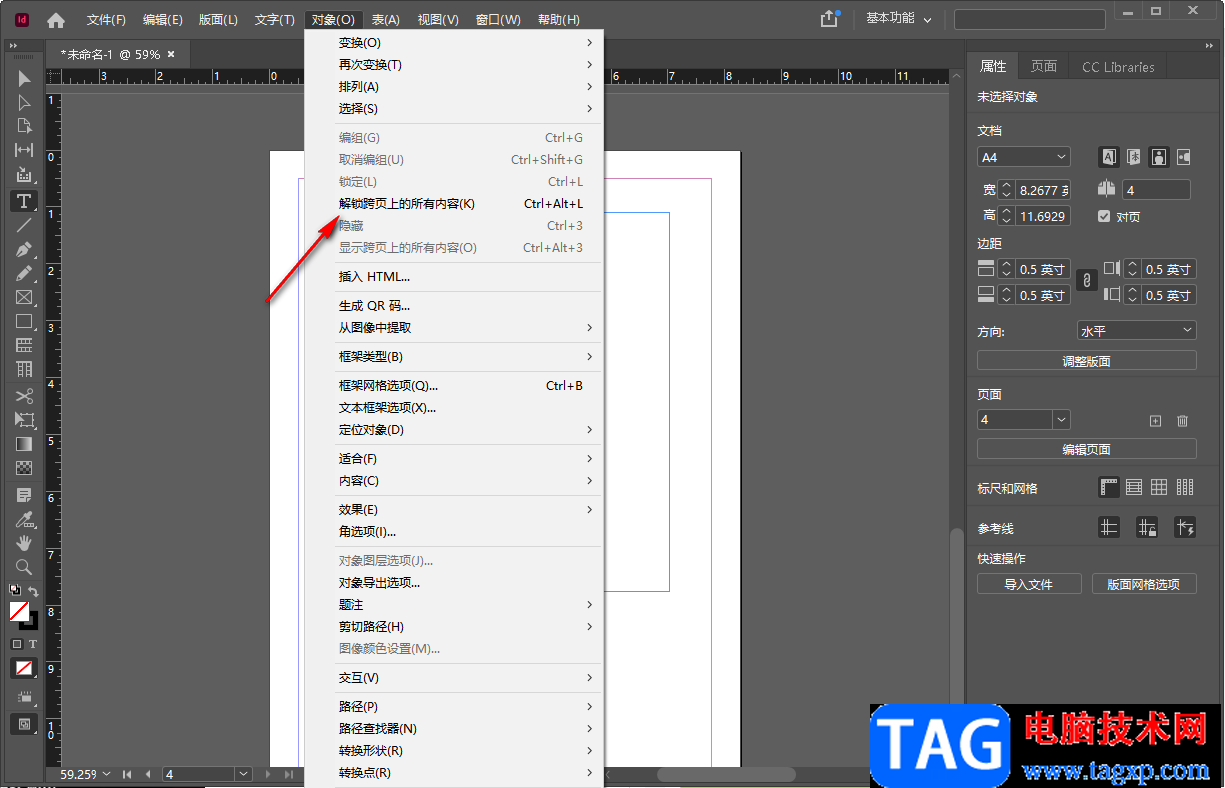Toggle show rulers in 标尺和网格
The image size is (1225, 788).
[x=1109, y=488]
